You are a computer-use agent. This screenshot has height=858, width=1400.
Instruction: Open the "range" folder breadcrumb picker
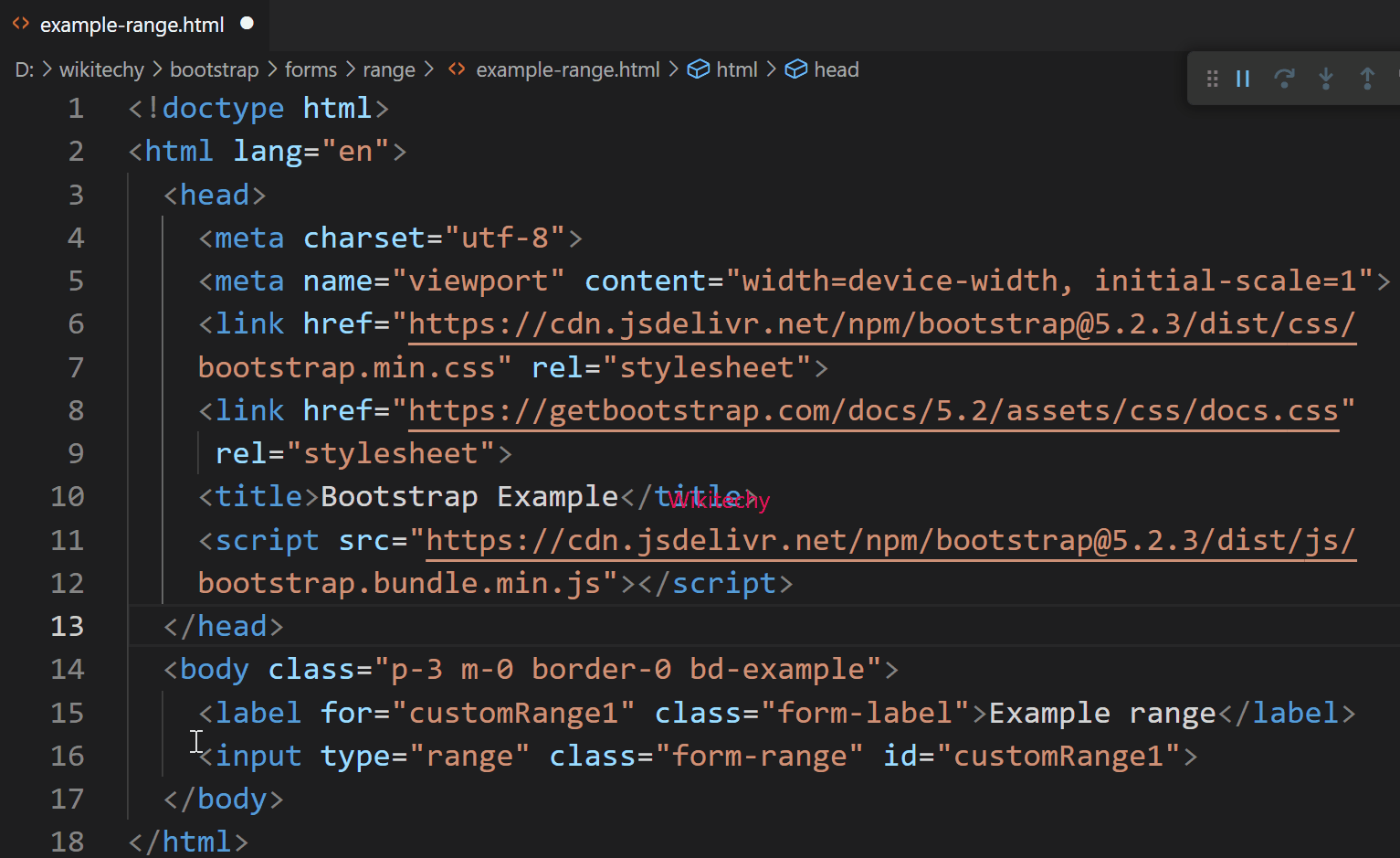tap(389, 69)
